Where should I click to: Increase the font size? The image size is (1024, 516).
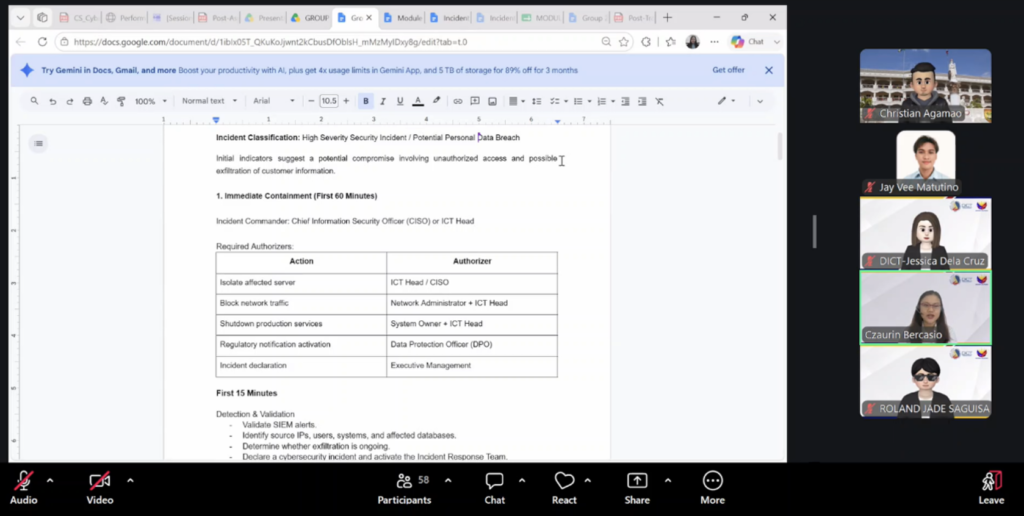[346, 101]
